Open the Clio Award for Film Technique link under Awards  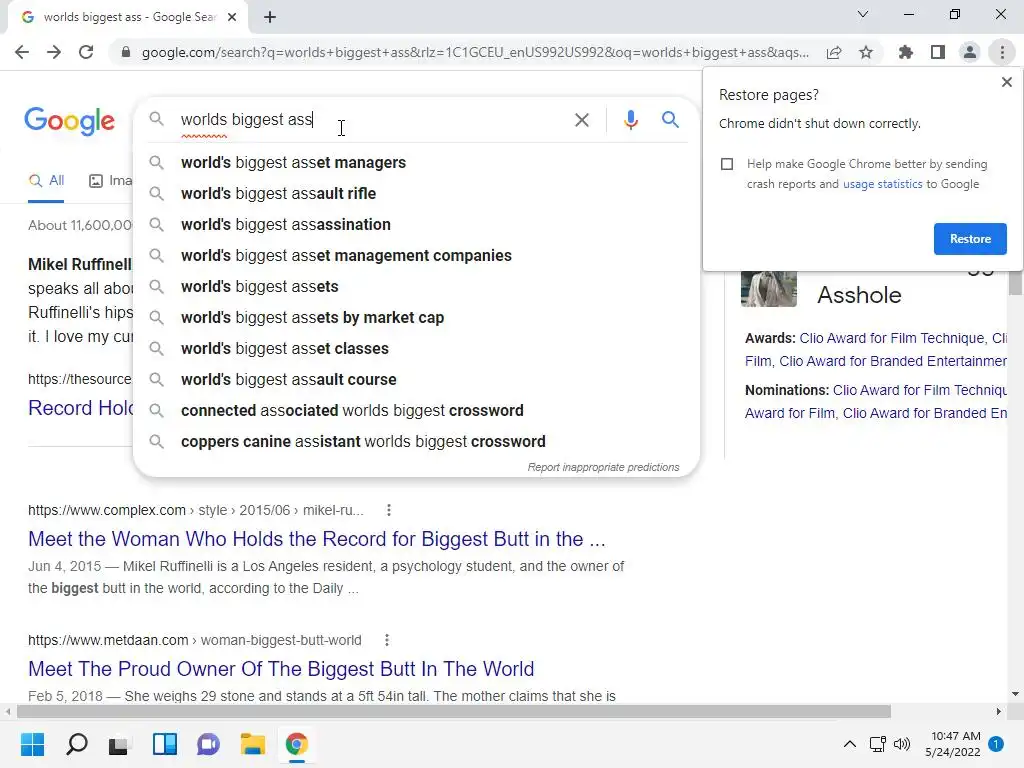(892, 338)
